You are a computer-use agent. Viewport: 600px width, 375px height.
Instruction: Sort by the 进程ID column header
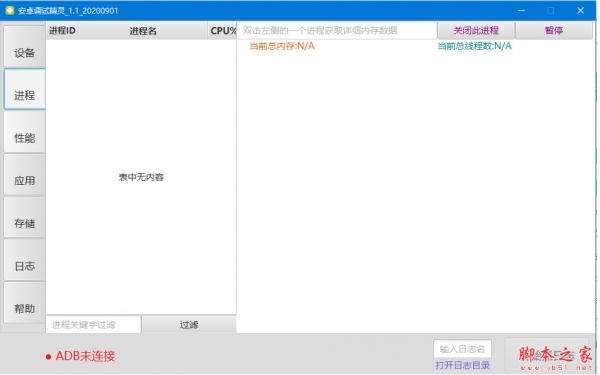62,31
